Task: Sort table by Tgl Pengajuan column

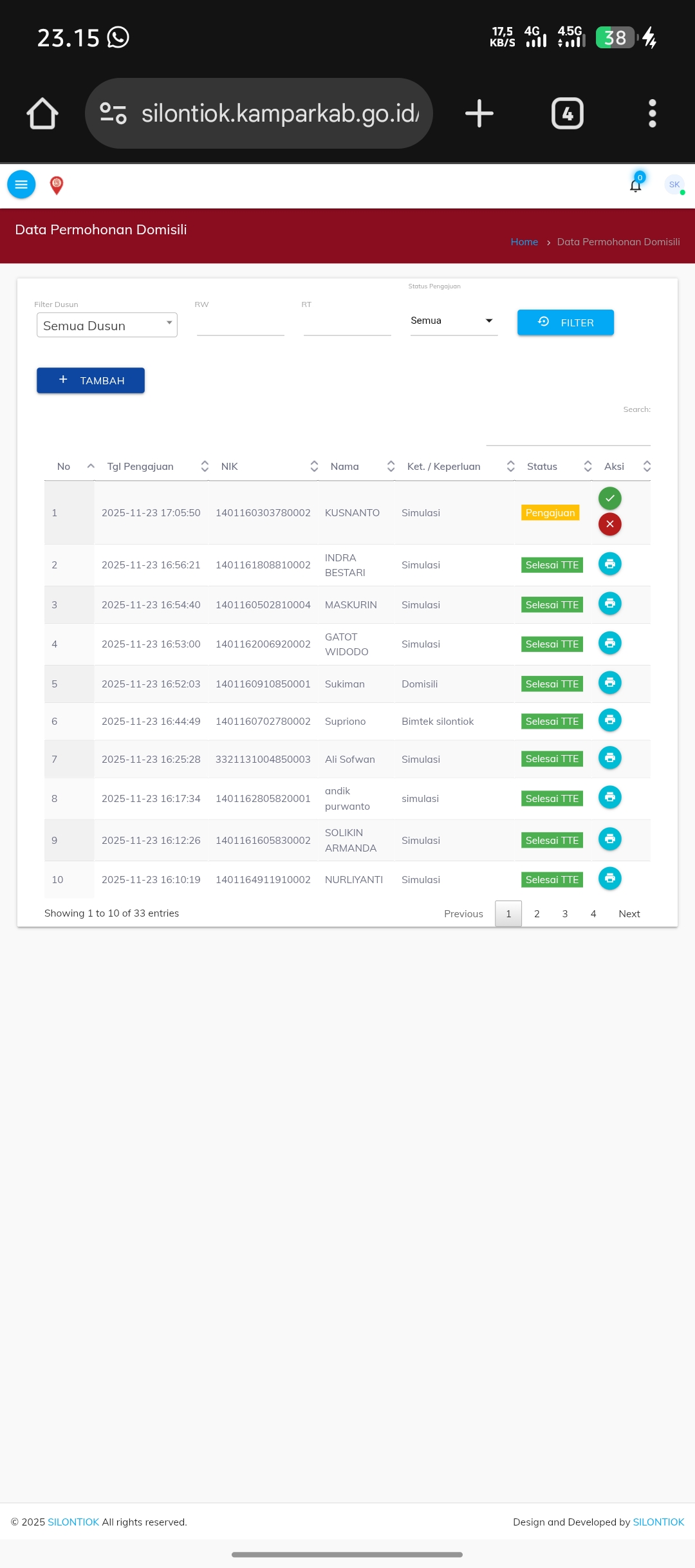Action: 140,466
